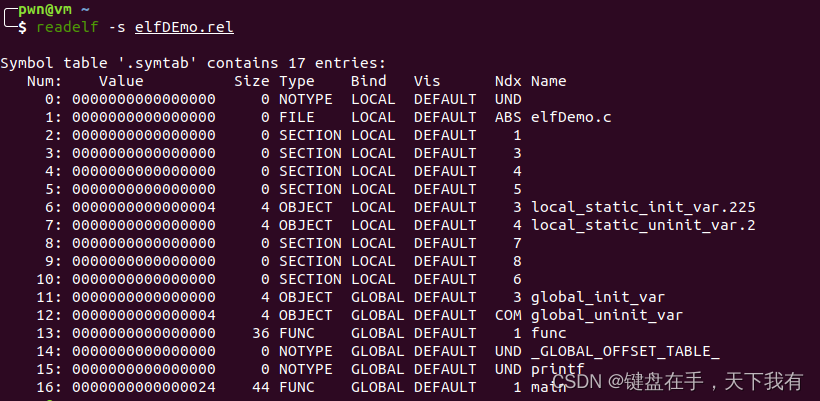Click the 'func' symbol name
Viewport: 820px width, 401px height.
click(549, 333)
